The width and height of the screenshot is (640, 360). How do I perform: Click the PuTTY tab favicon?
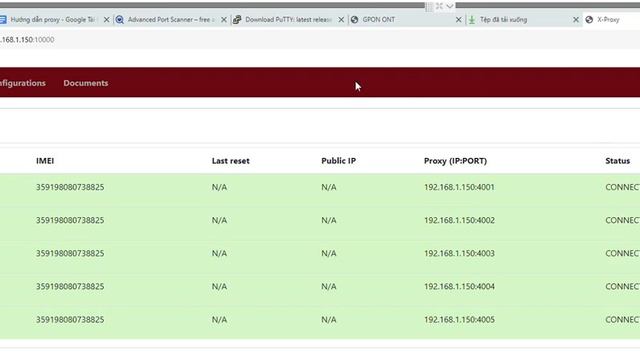(237, 20)
